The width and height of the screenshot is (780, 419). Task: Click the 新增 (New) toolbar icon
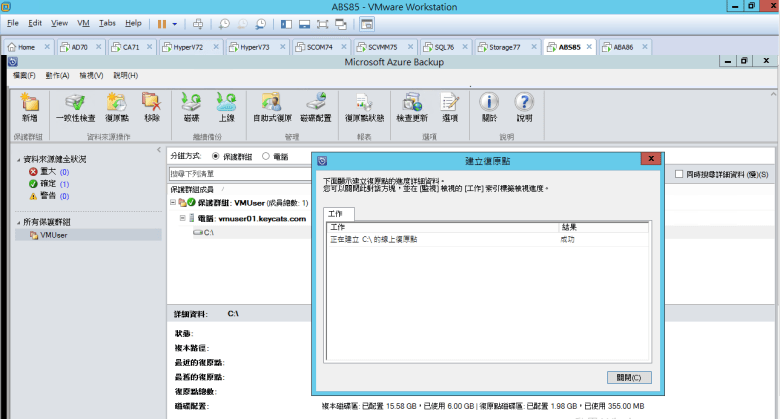pyautogui.click(x=29, y=106)
